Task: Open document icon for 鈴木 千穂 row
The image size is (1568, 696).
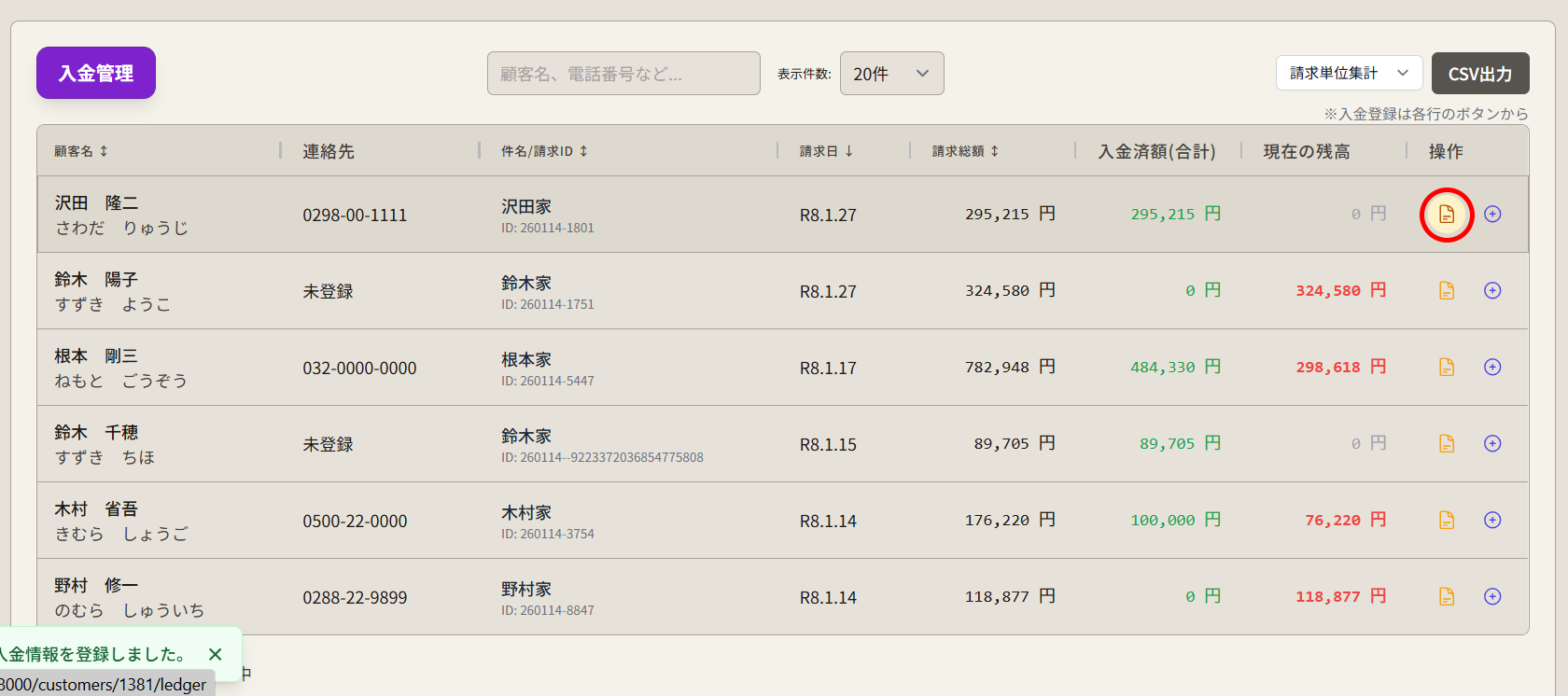Action: pyautogui.click(x=1446, y=444)
